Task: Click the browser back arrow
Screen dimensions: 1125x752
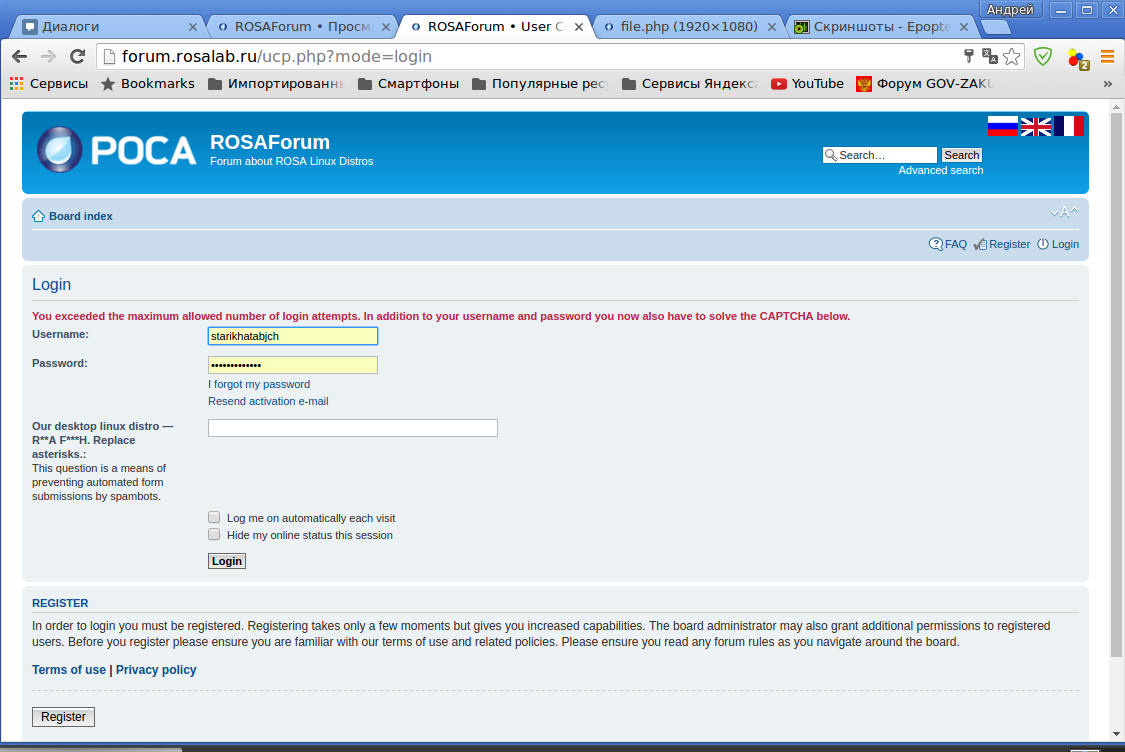Action: coord(19,56)
